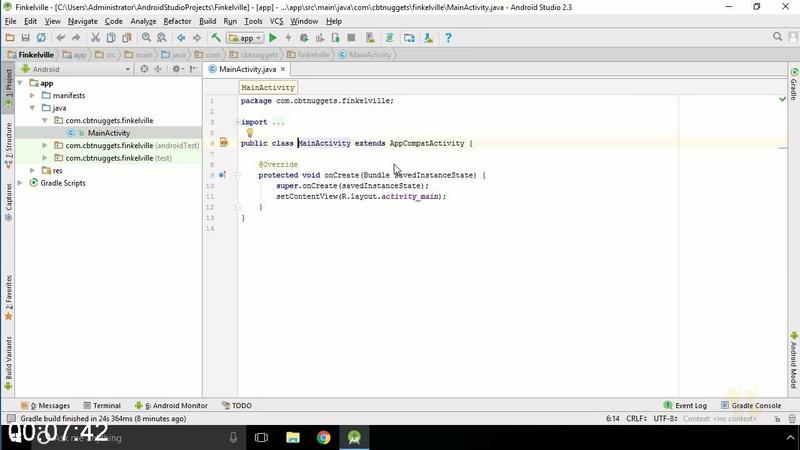Viewport: 800px width, 450px height.
Task: Open the Android Monitor tool window
Action: 171,406
